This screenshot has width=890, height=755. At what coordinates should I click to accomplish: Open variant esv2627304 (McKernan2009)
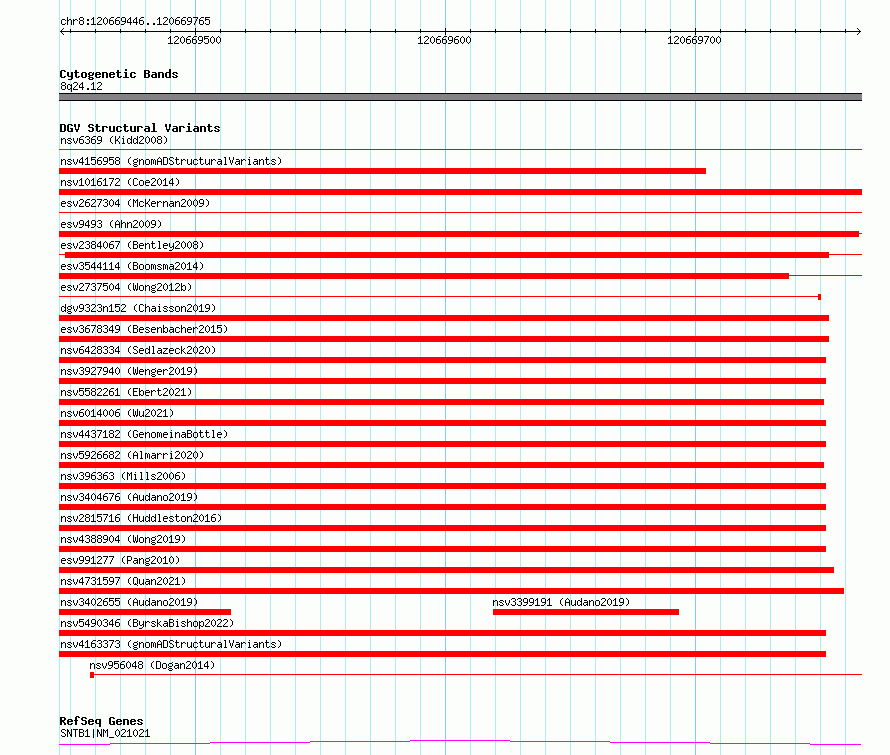pos(135,203)
